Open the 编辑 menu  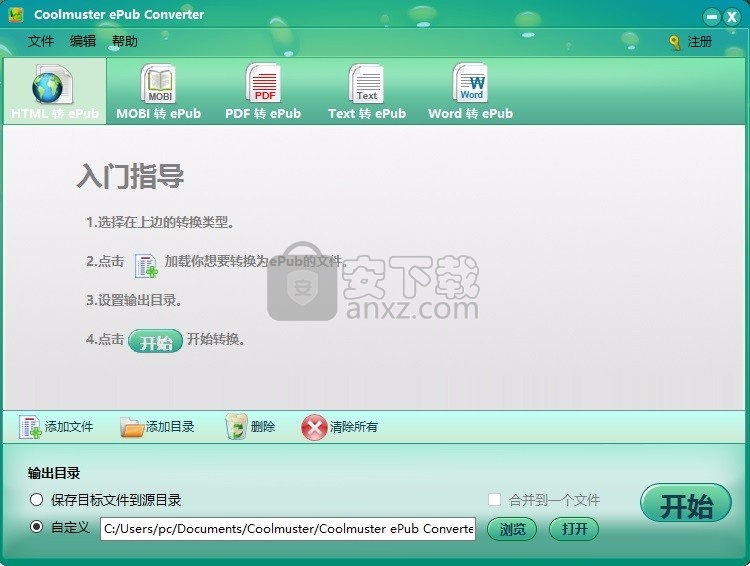tap(83, 41)
